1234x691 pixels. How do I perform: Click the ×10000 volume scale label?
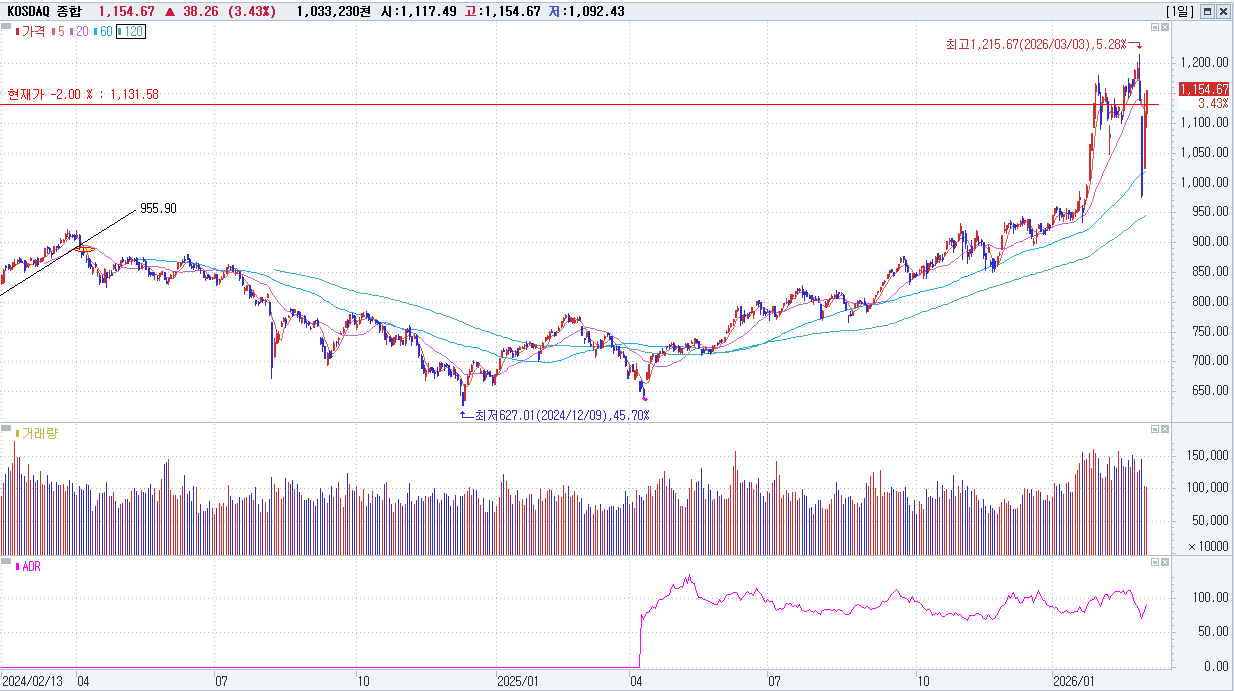pyautogui.click(x=1208, y=545)
